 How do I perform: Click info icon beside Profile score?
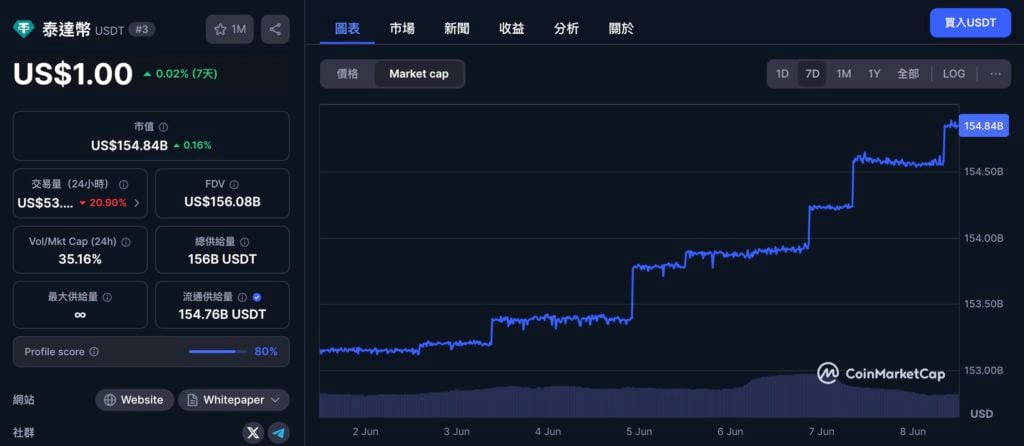click(x=94, y=352)
